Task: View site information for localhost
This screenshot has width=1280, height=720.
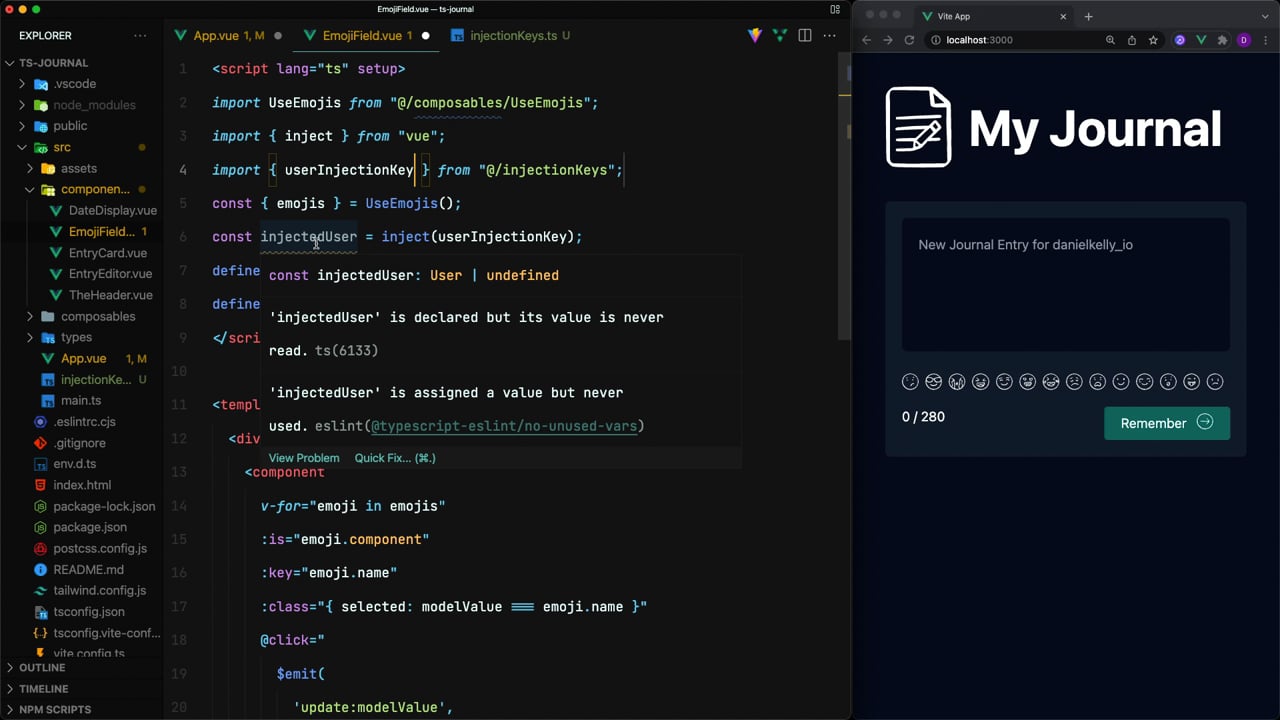Action: tap(936, 40)
